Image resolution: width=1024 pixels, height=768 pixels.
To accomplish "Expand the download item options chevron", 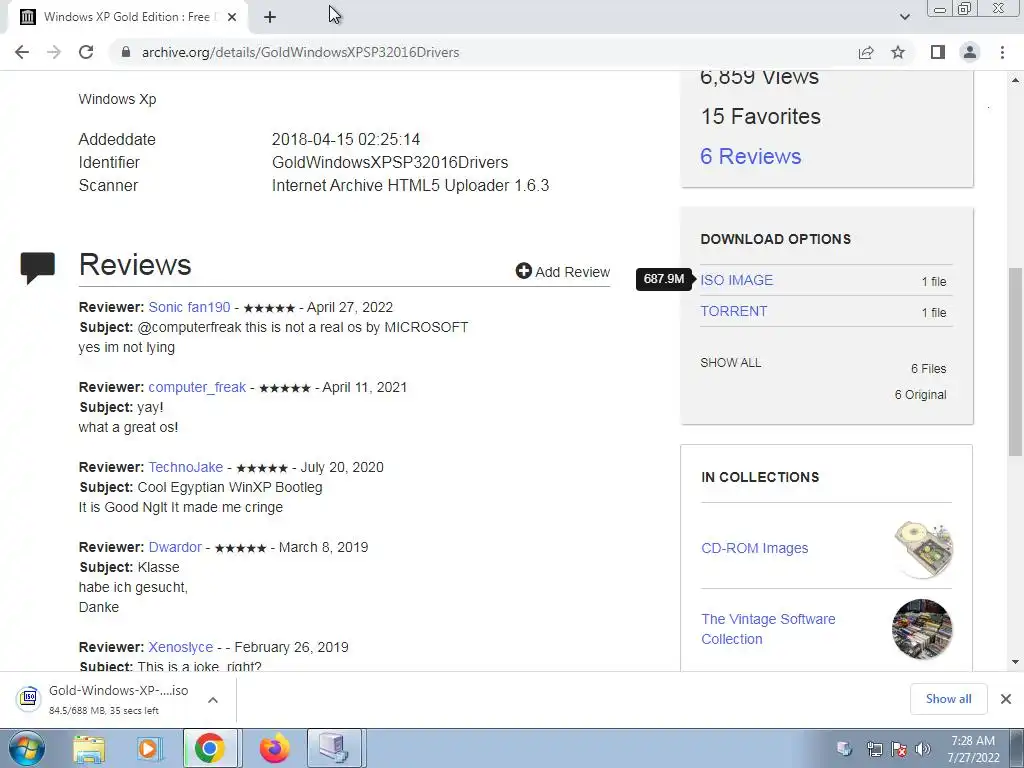I will 213,699.
